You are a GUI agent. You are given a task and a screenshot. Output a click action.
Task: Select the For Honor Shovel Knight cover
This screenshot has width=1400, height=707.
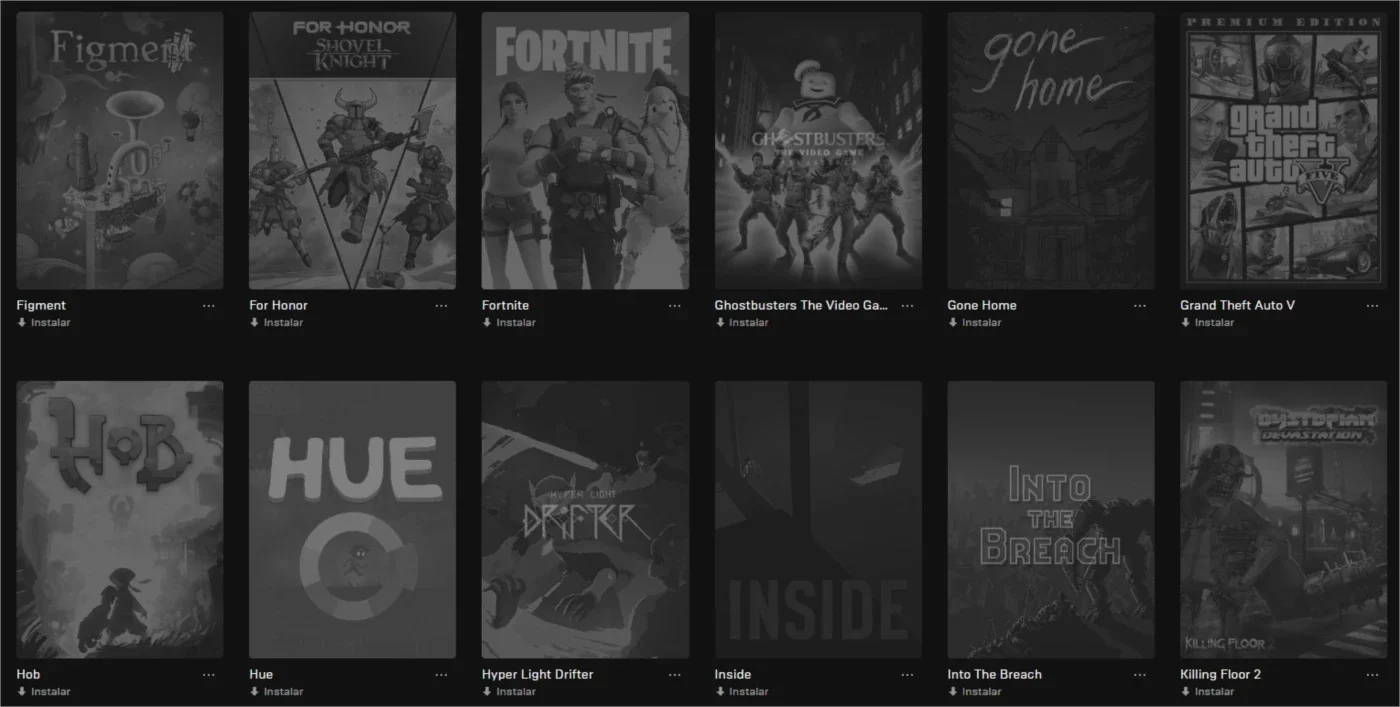(x=353, y=151)
